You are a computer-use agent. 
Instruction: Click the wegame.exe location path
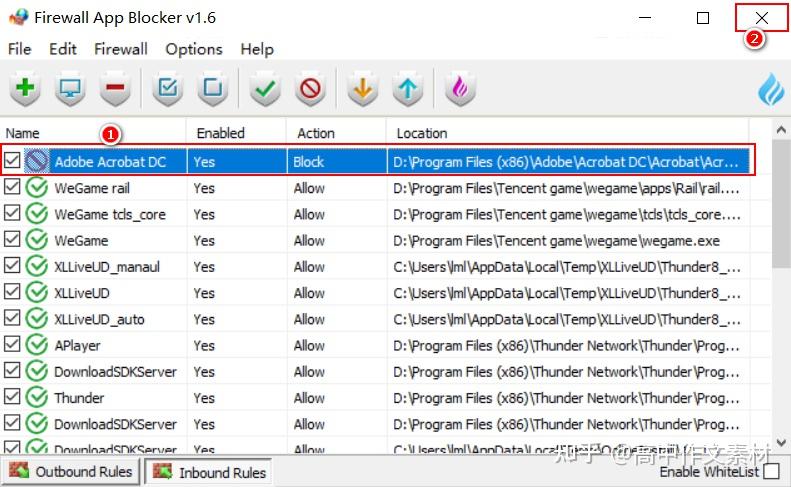[556, 241]
